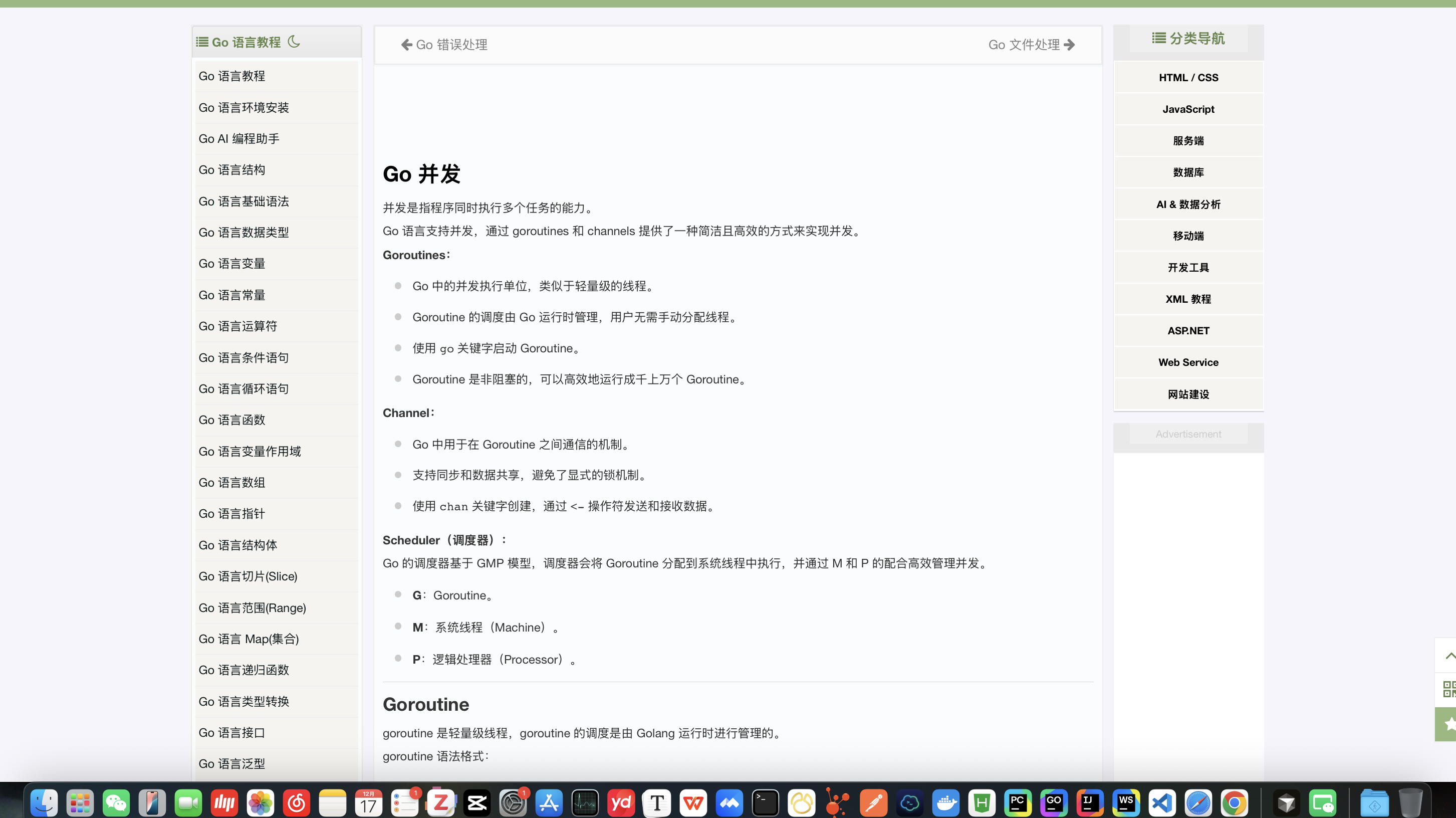Select Go 语言切片(Slice) sidebar item
Image resolution: width=1456 pixels, height=818 pixels.
tap(248, 576)
